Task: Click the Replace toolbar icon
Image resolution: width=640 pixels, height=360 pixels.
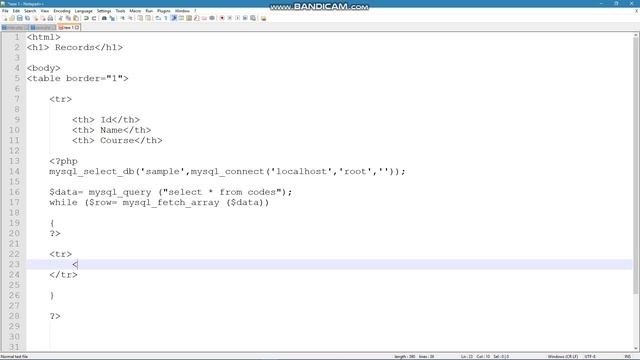Action: pos(112,18)
